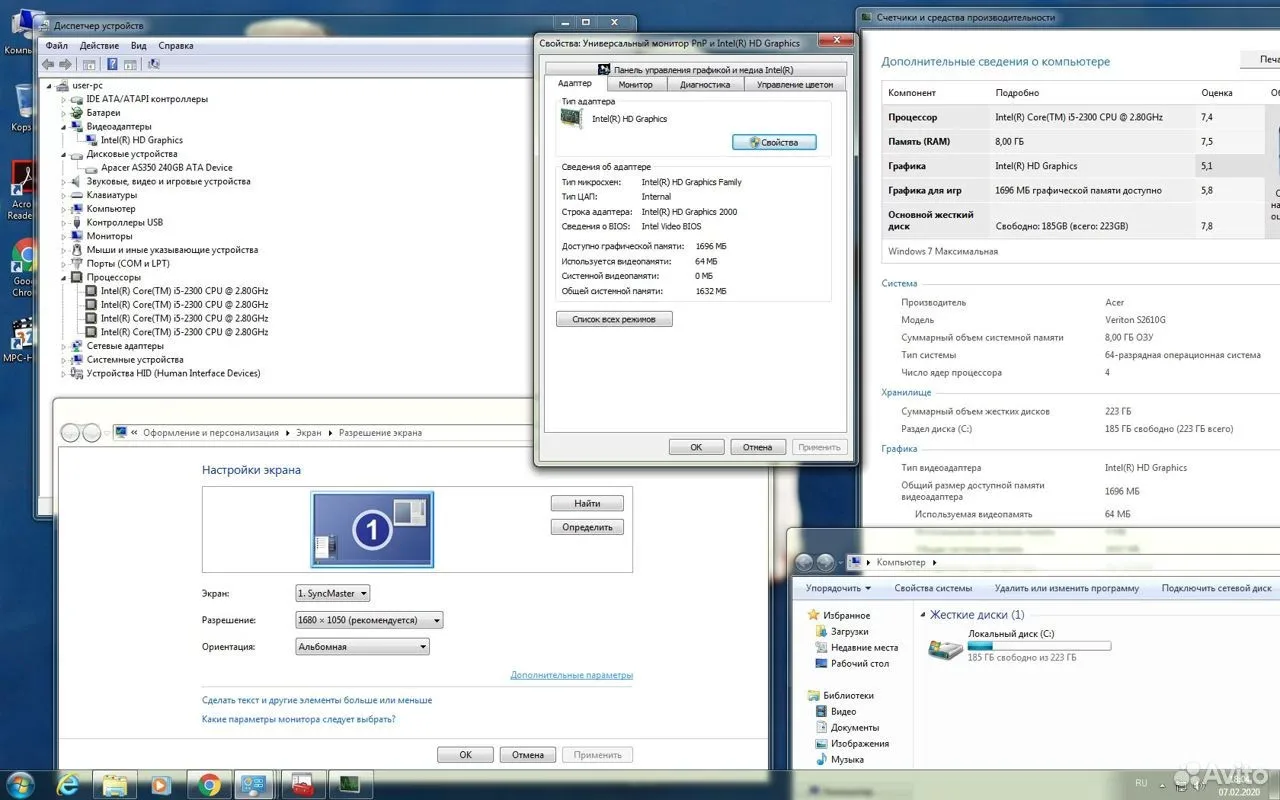Expand Звуковые, видео и игровые устройства node
The height and width of the screenshot is (800, 1280).
(64, 181)
